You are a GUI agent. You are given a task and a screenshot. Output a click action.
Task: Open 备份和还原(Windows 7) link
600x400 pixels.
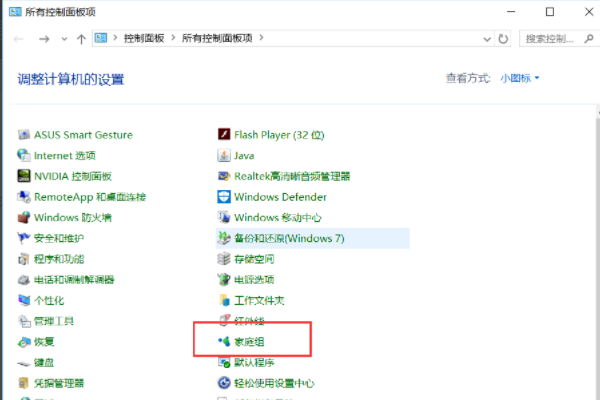point(289,238)
